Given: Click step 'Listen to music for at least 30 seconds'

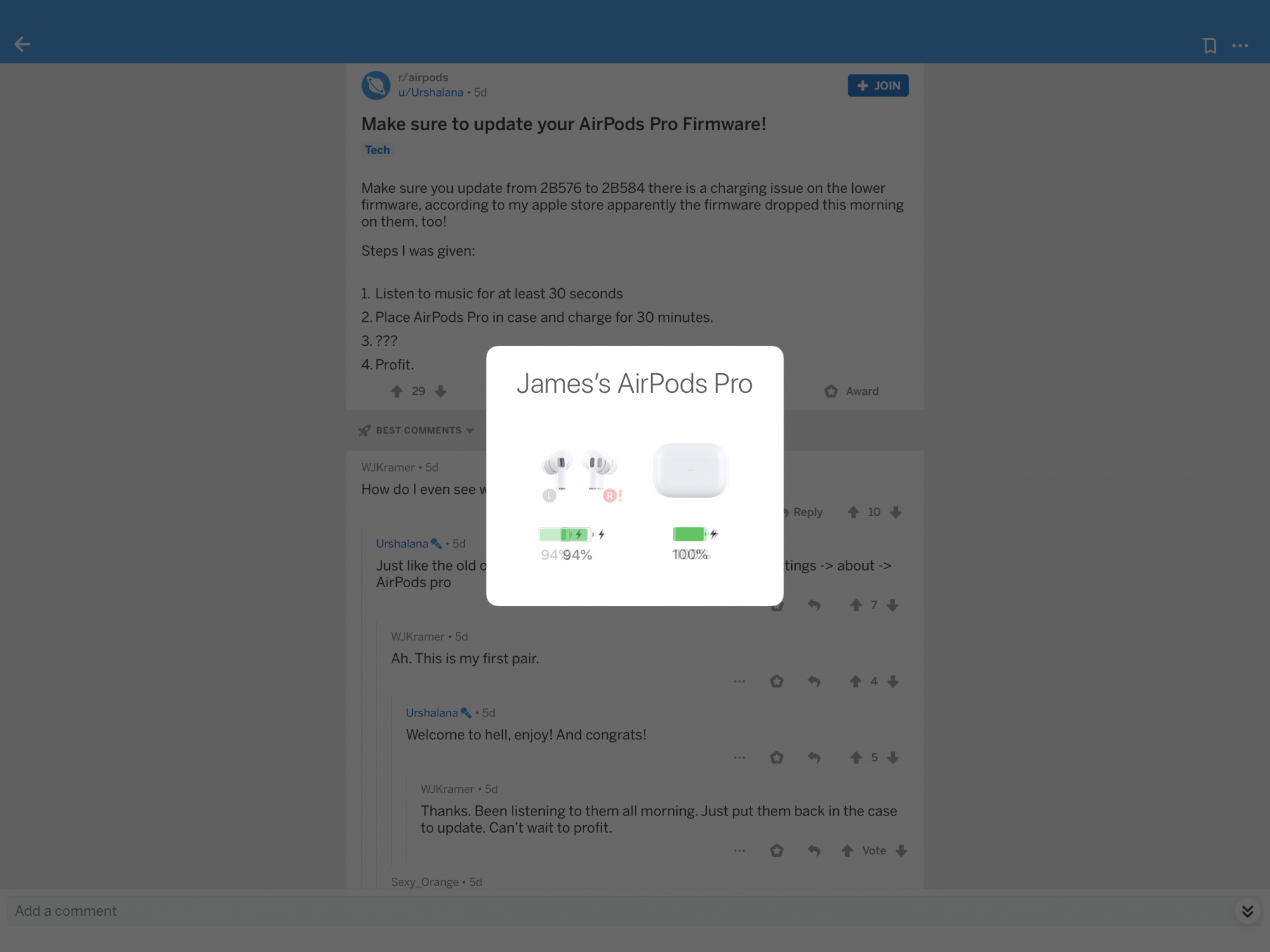Looking at the screenshot, I should tap(498, 294).
